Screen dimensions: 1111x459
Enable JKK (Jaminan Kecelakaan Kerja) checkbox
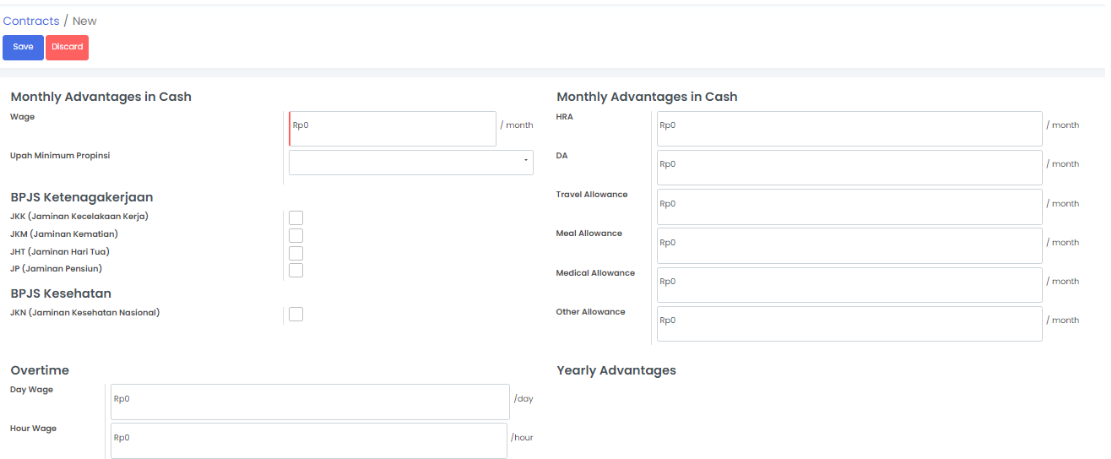click(296, 218)
